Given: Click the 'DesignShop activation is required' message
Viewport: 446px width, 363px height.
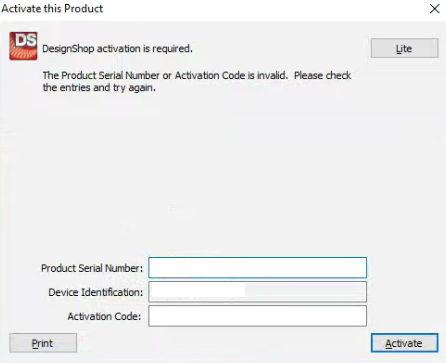Looking at the screenshot, I should click(117, 49).
